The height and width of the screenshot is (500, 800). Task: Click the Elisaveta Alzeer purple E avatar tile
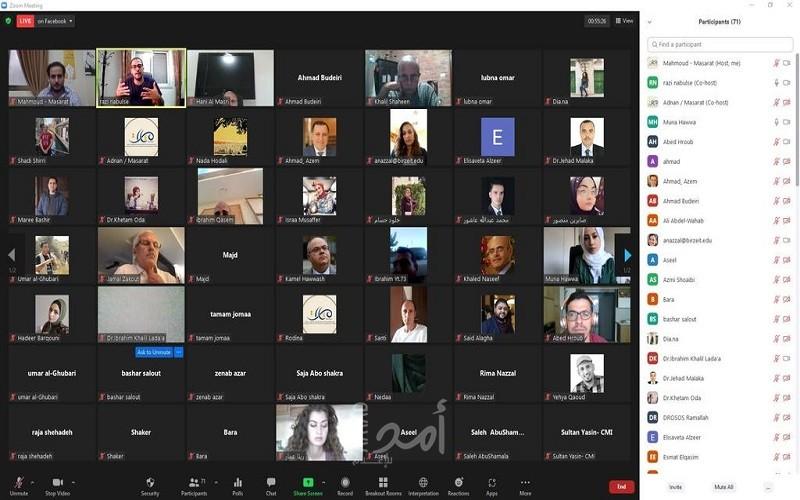[497, 137]
